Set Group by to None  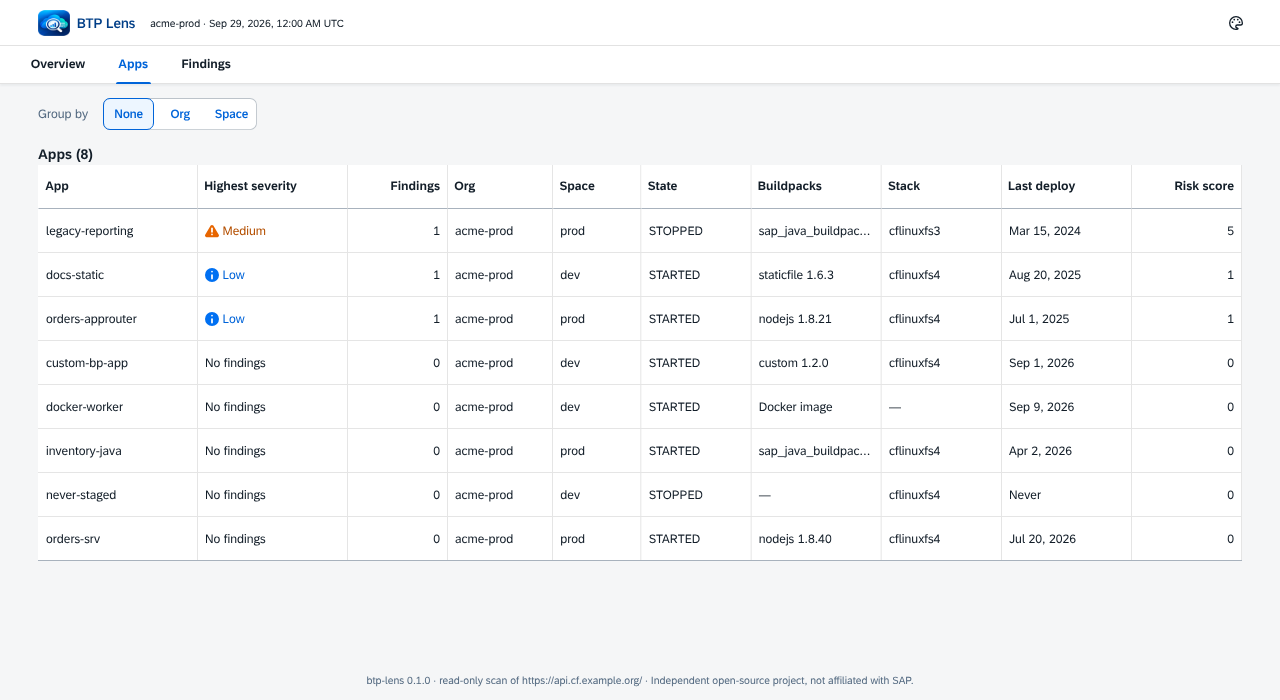tap(129, 114)
